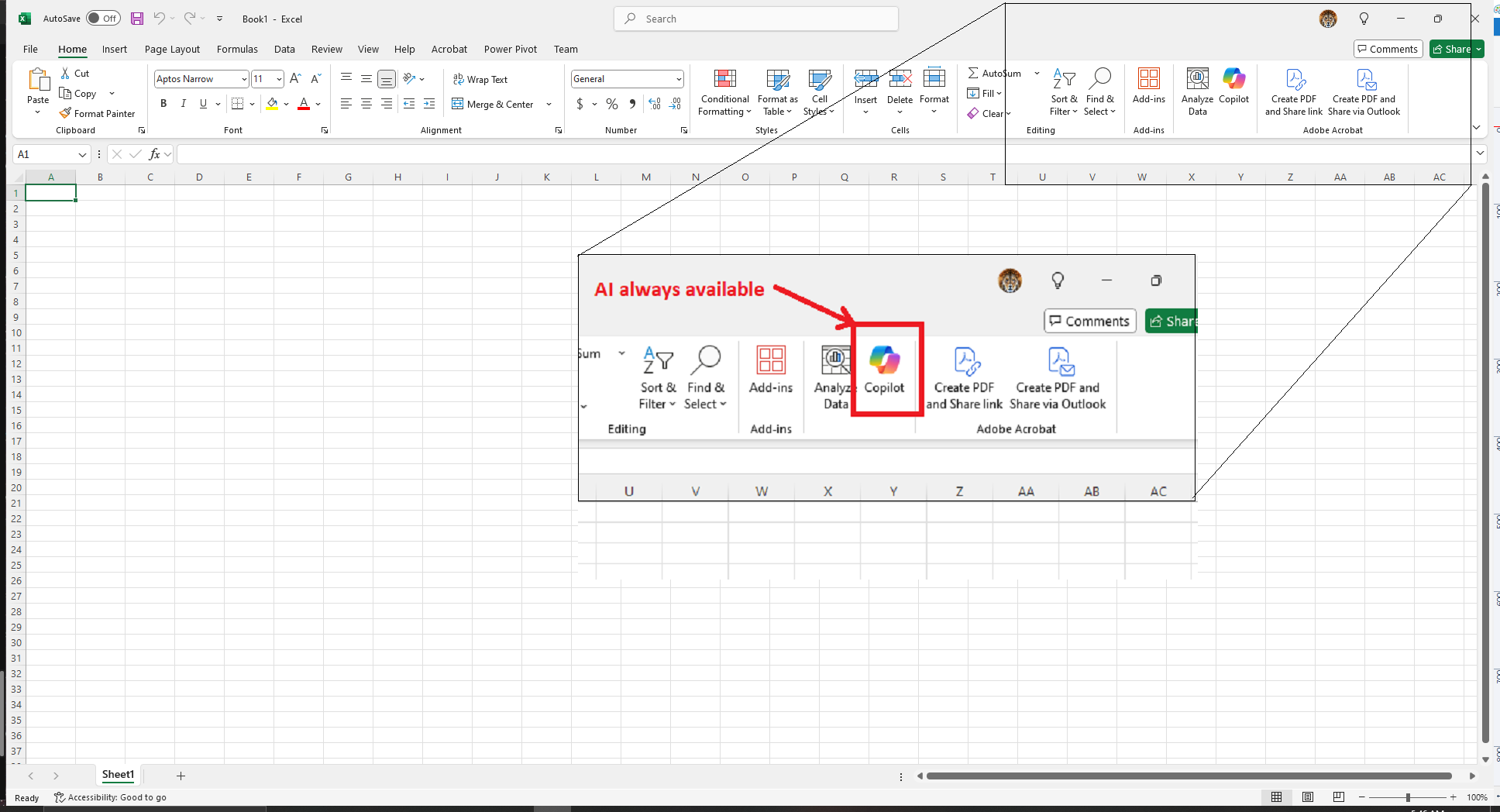Decrease font size with the smaller A icon

(315, 78)
